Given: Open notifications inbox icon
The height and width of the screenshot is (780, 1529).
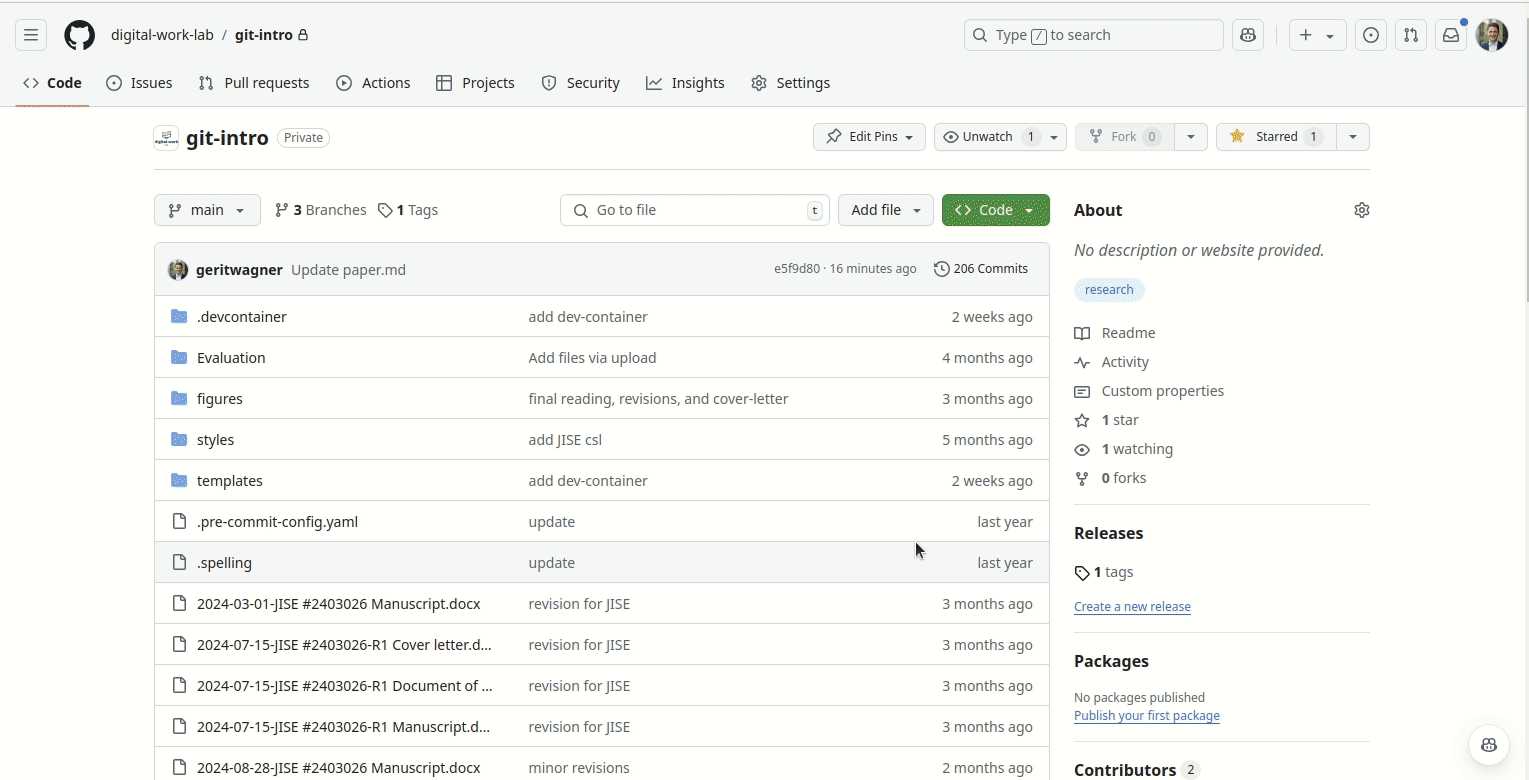Looking at the screenshot, I should pos(1451,35).
